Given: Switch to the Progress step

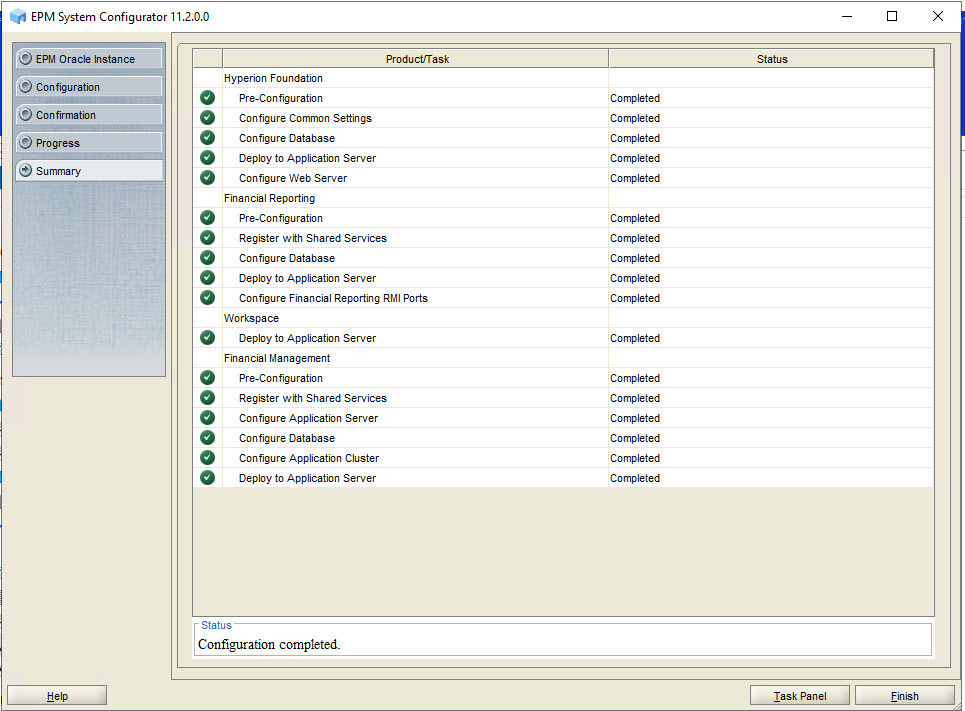Looking at the screenshot, I should point(89,143).
